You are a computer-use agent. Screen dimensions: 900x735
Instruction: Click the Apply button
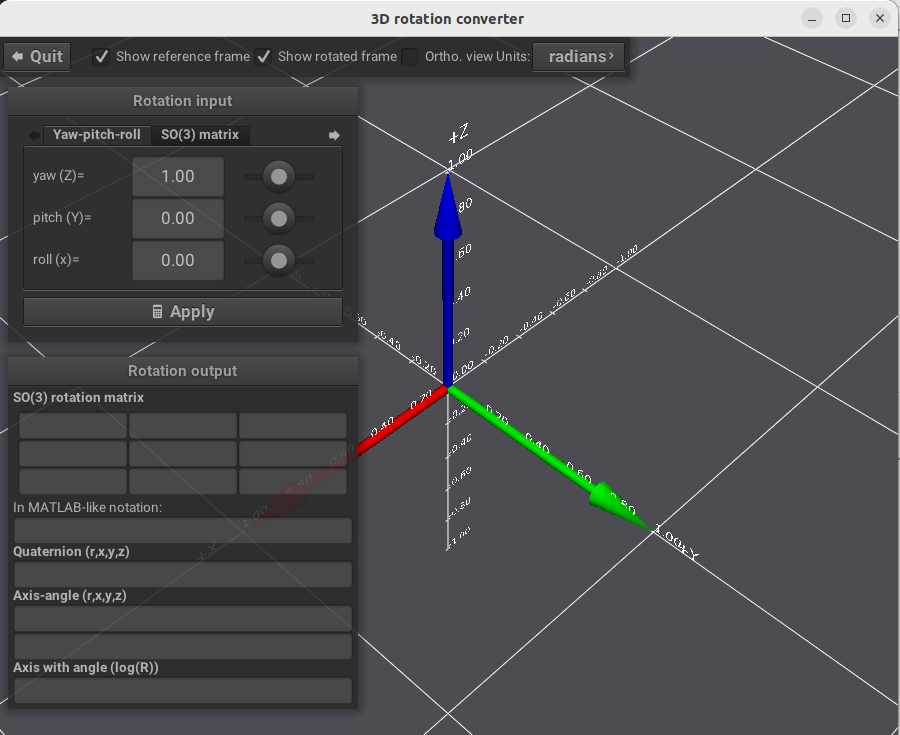(x=183, y=312)
